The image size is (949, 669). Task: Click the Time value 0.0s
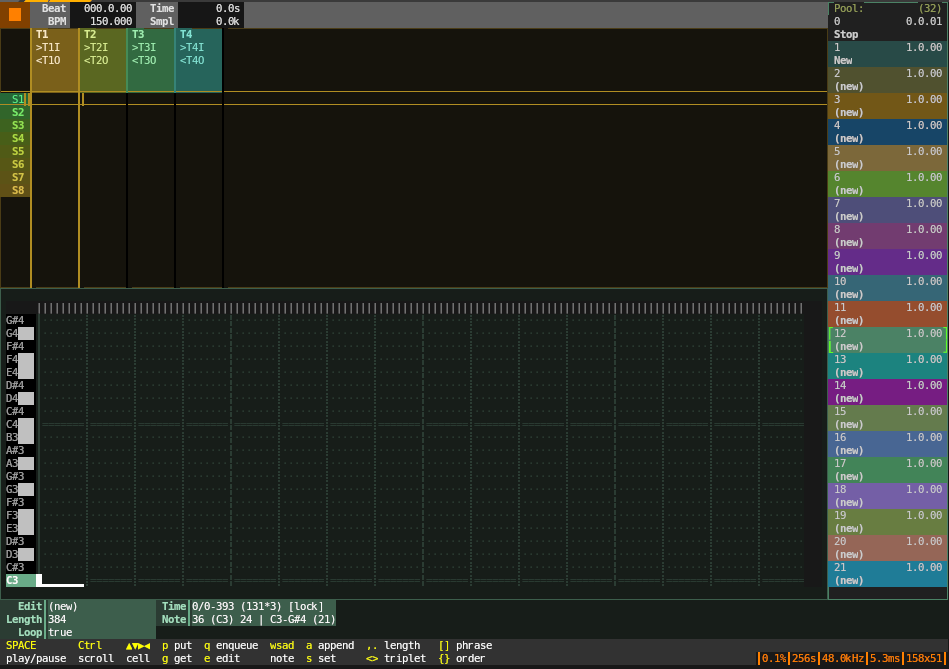pos(228,8)
